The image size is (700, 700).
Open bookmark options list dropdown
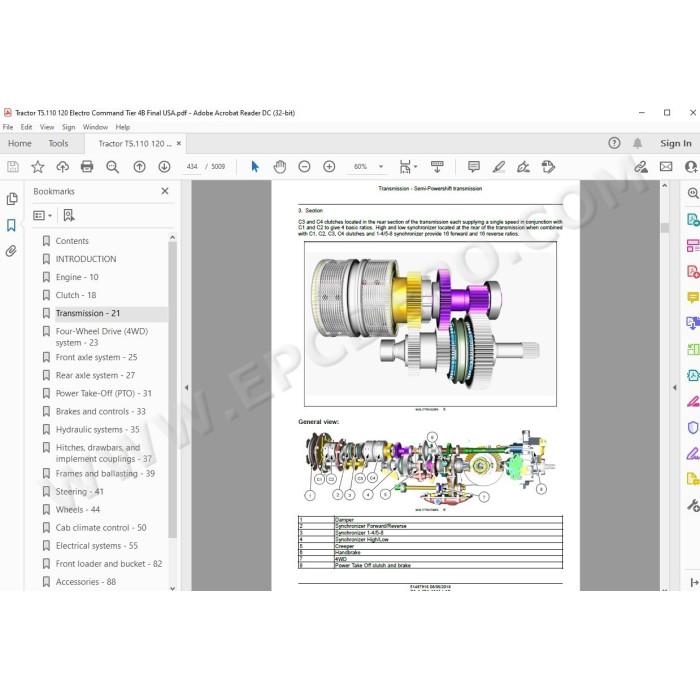[42, 216]
